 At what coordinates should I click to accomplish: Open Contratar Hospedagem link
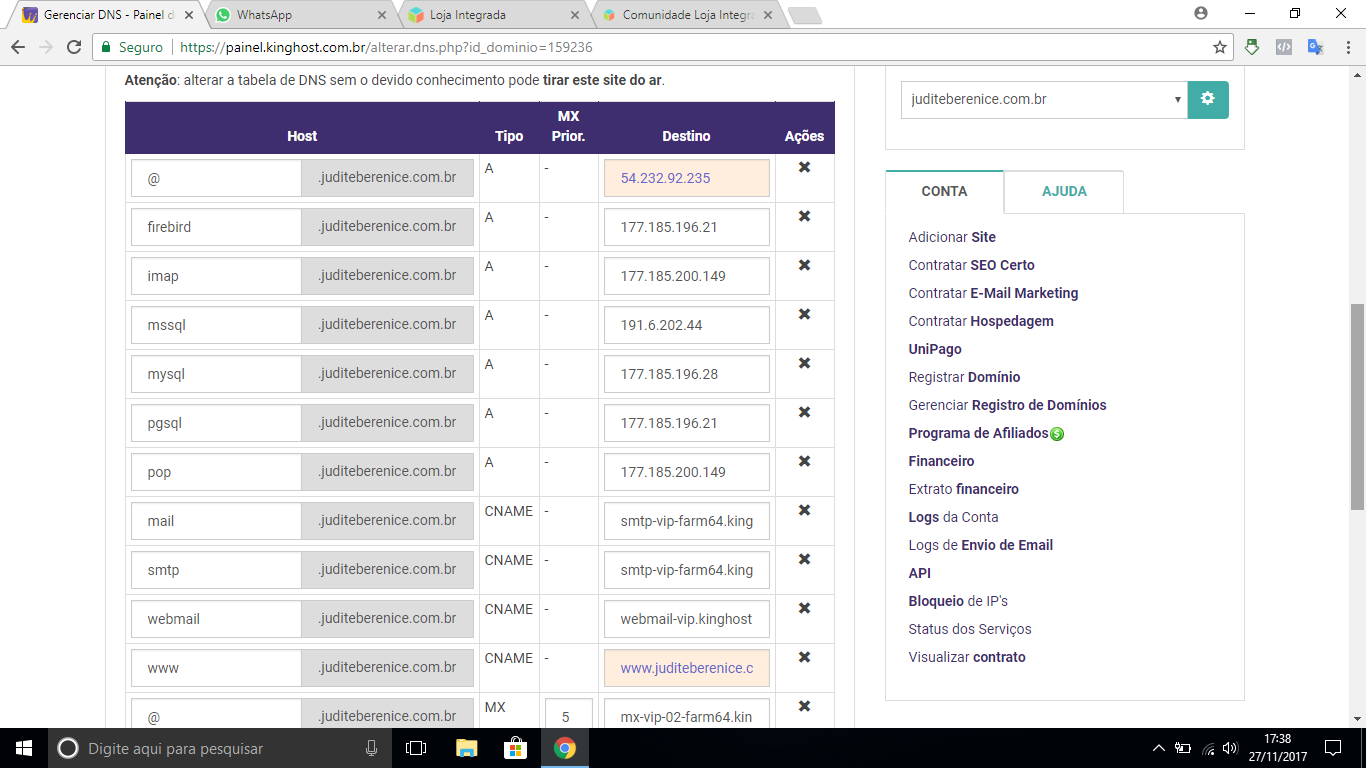coord(981,321)
